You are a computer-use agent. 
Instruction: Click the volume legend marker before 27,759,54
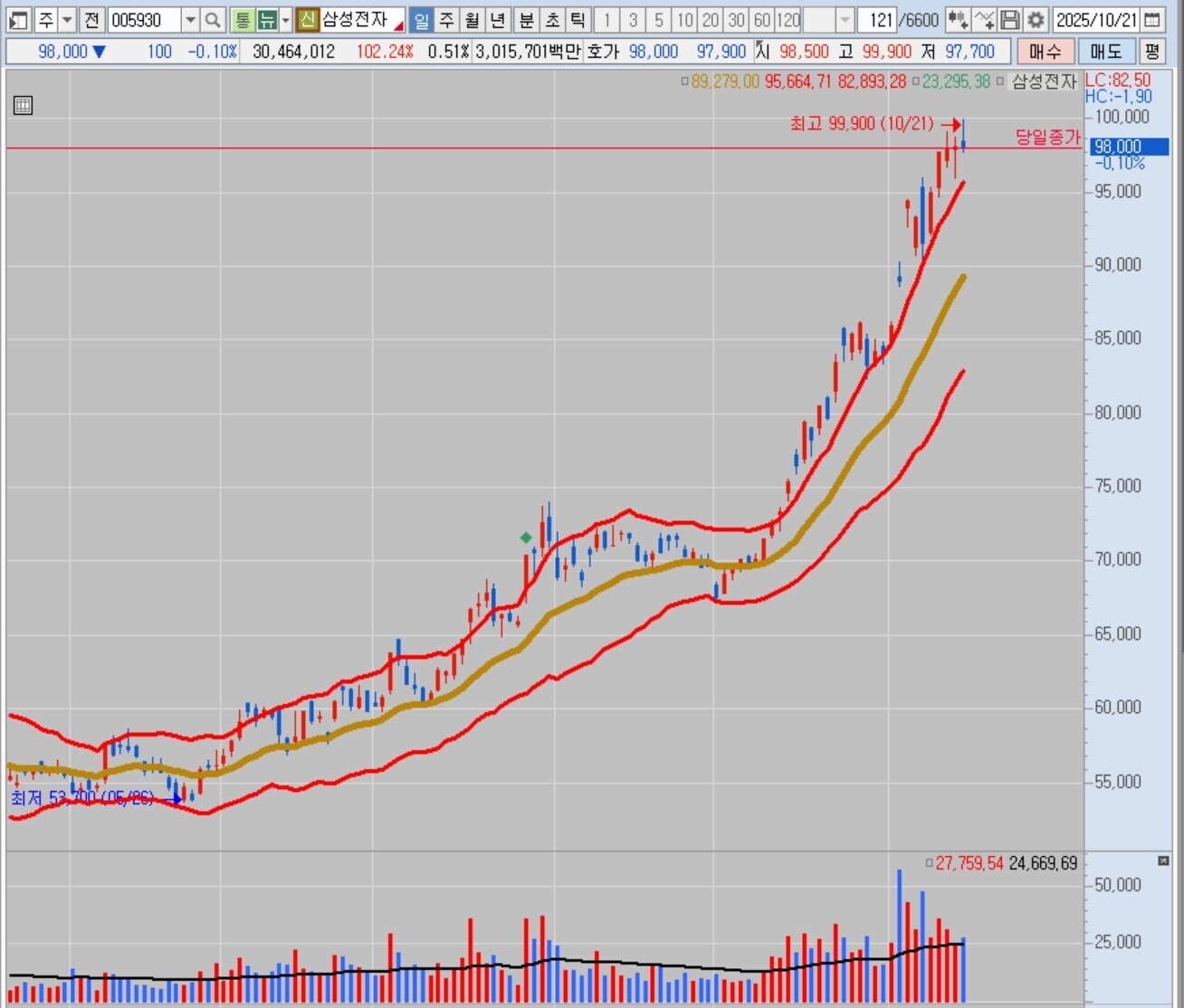(x=929, y=863)
